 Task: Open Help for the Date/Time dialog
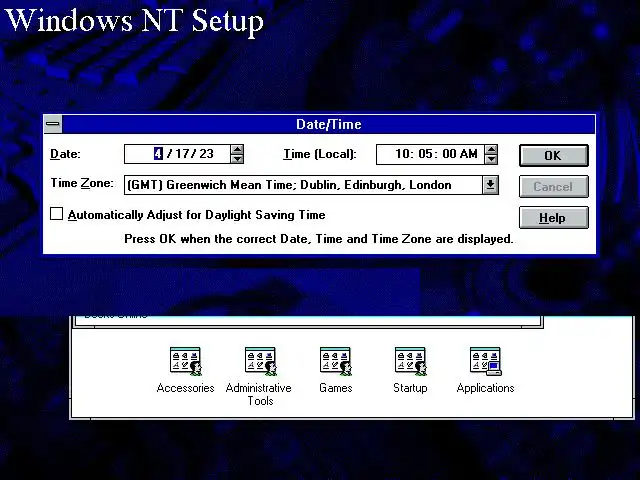click(x=553, y=218)
